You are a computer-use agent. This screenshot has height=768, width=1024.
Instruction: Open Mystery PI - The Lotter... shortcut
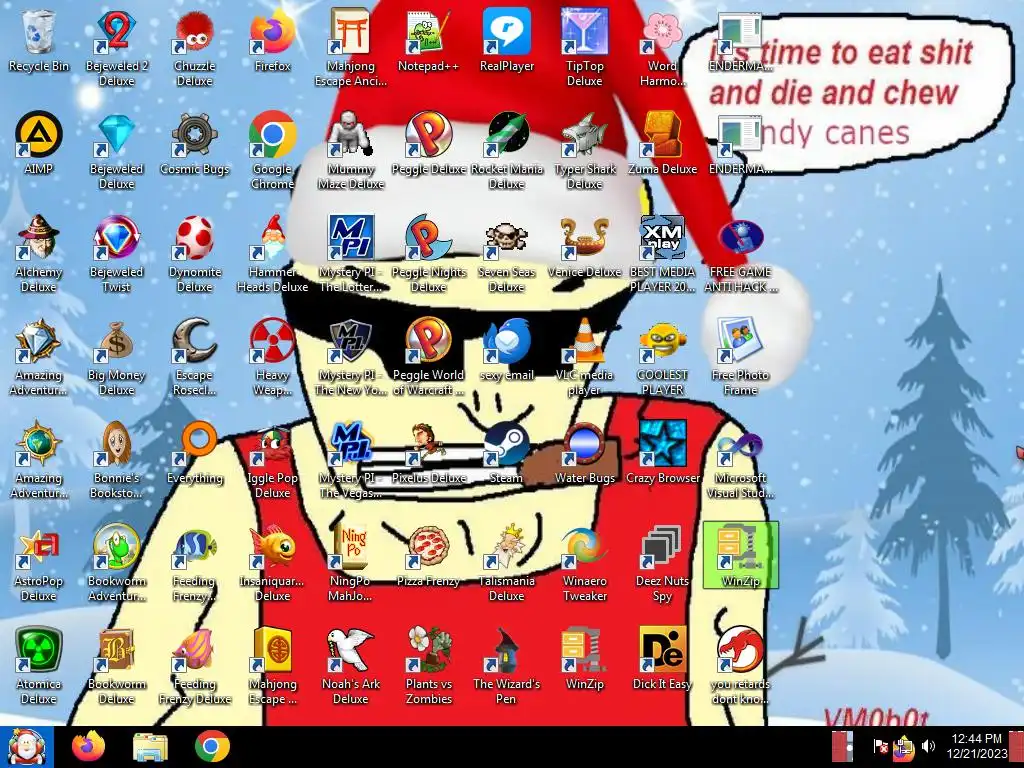[351, 254]
